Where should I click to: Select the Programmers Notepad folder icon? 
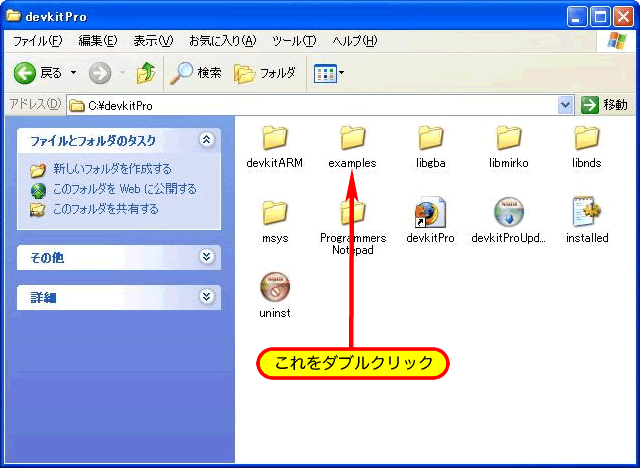point(353,213)
